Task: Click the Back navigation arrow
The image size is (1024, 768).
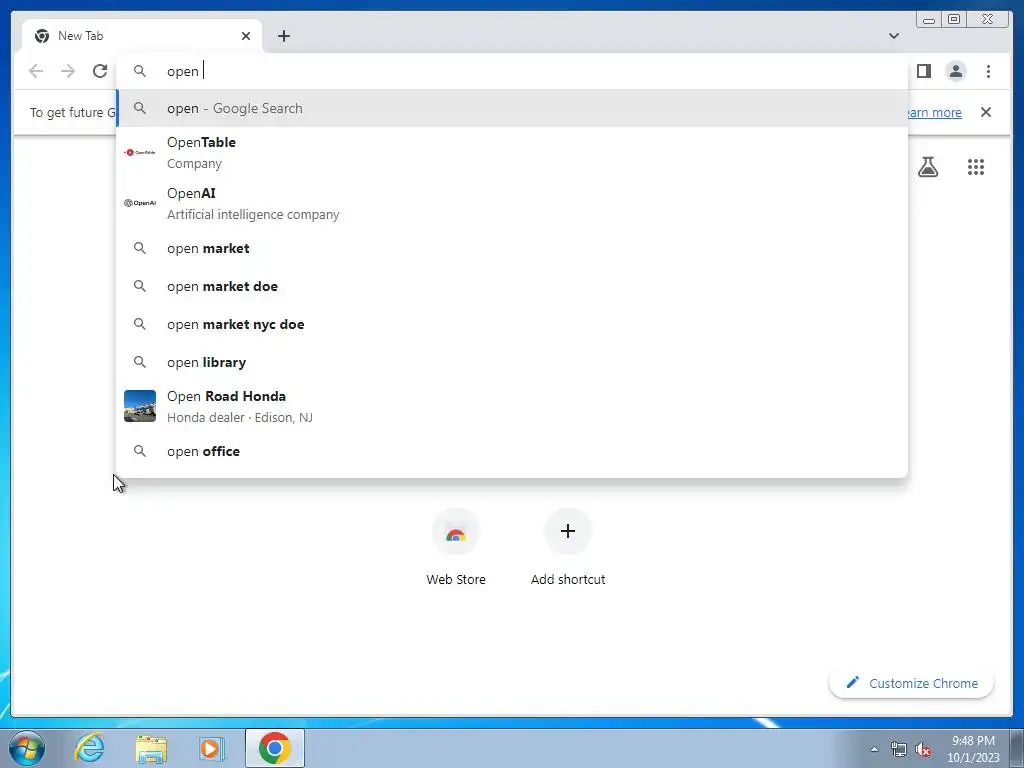Action: click(36, 71)
